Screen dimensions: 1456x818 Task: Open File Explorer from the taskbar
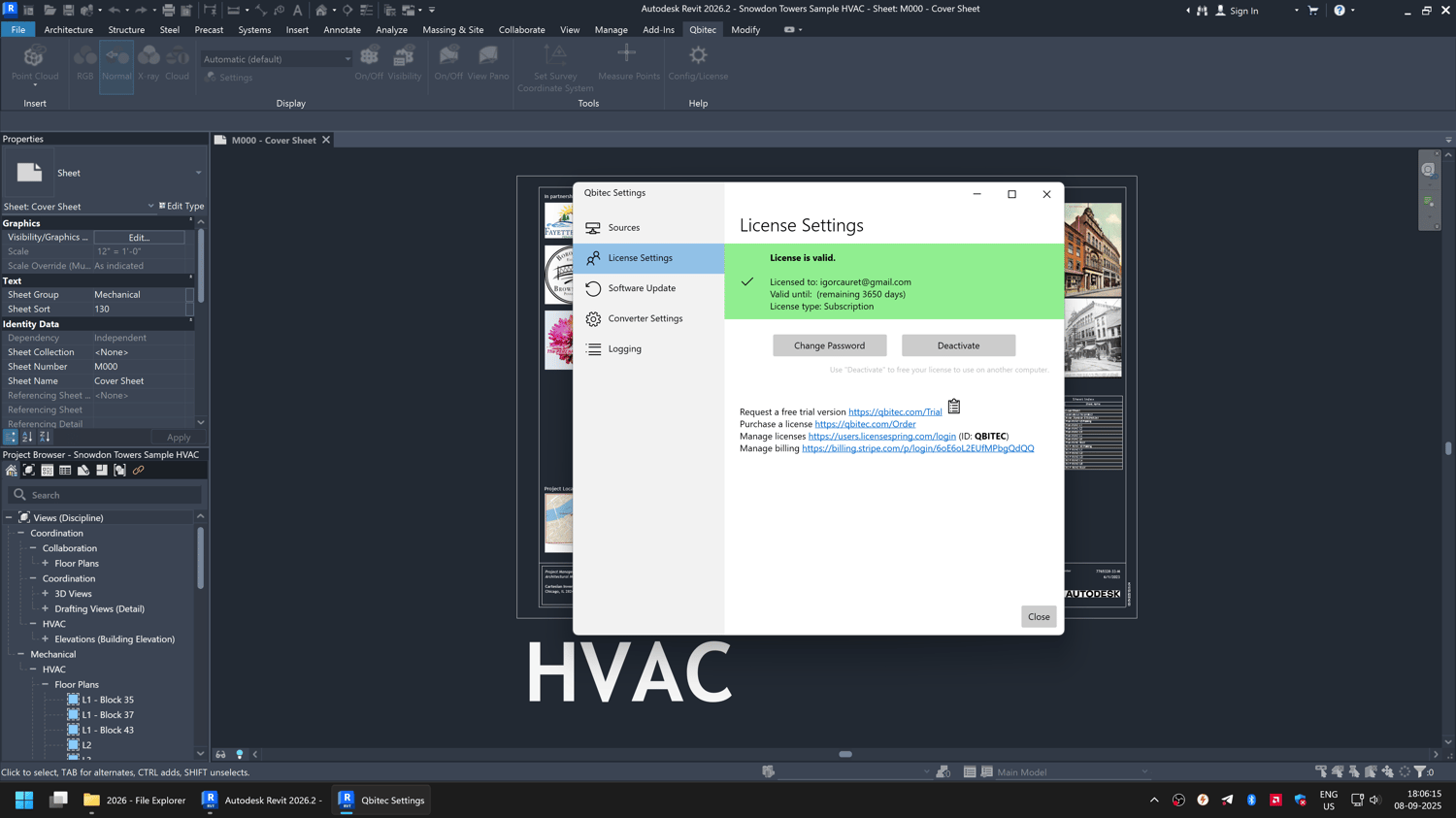[x=134, y=801]
